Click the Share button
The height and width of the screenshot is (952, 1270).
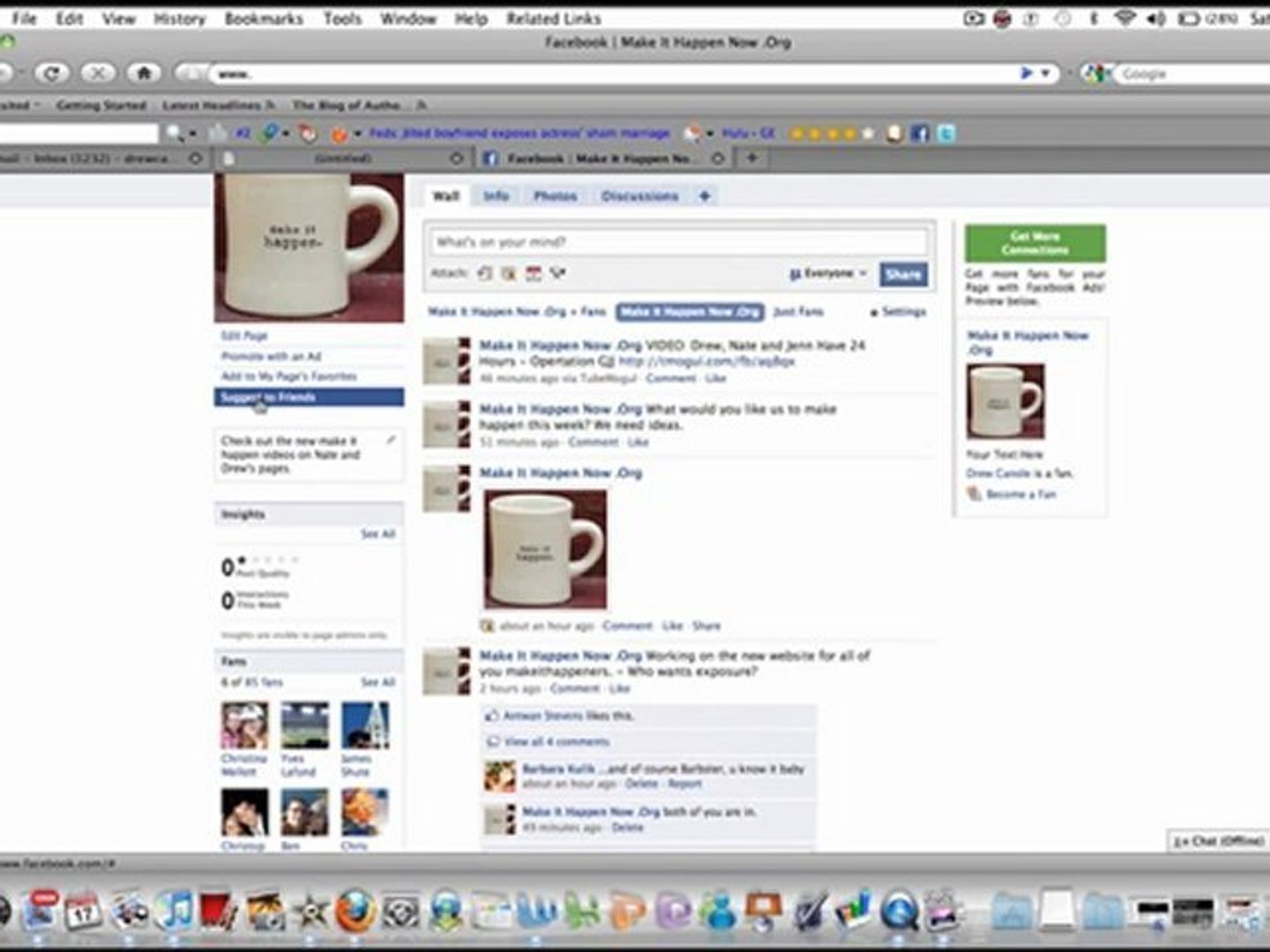903,274
